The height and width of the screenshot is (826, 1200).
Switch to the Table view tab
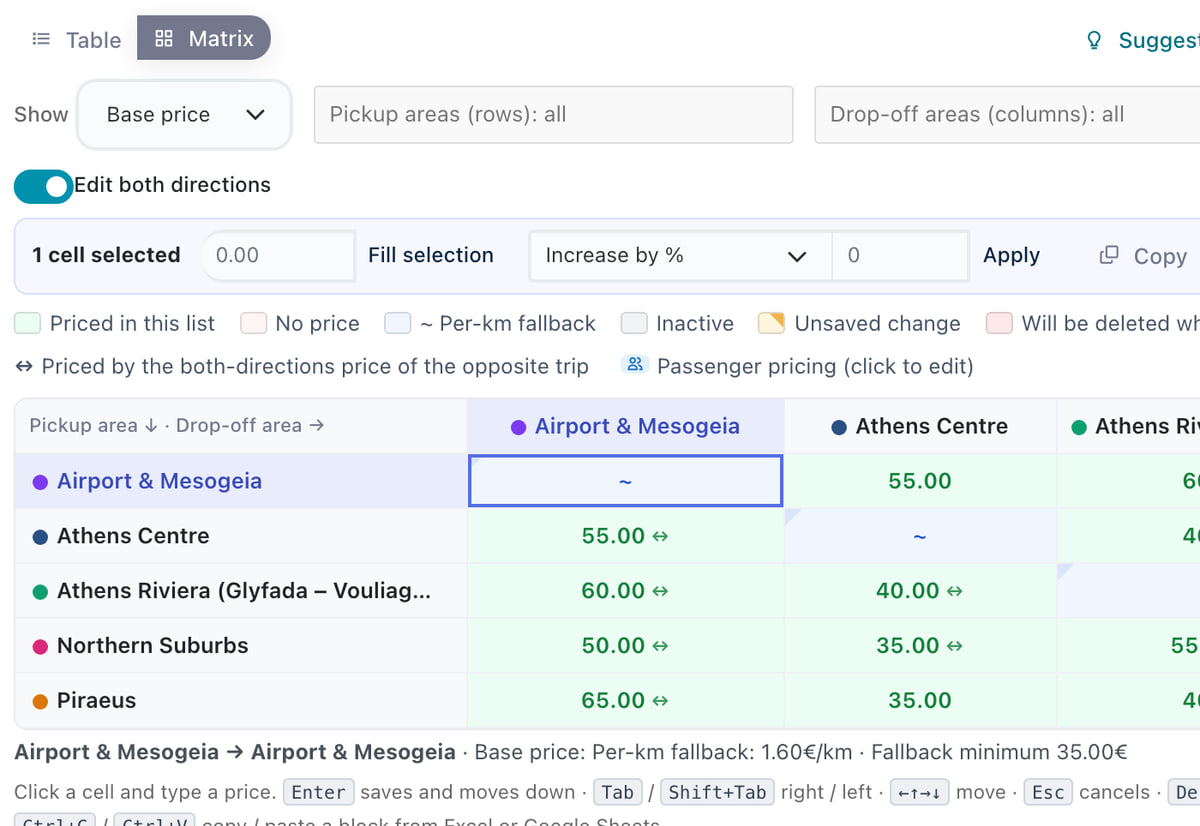[x=76, y=39]
